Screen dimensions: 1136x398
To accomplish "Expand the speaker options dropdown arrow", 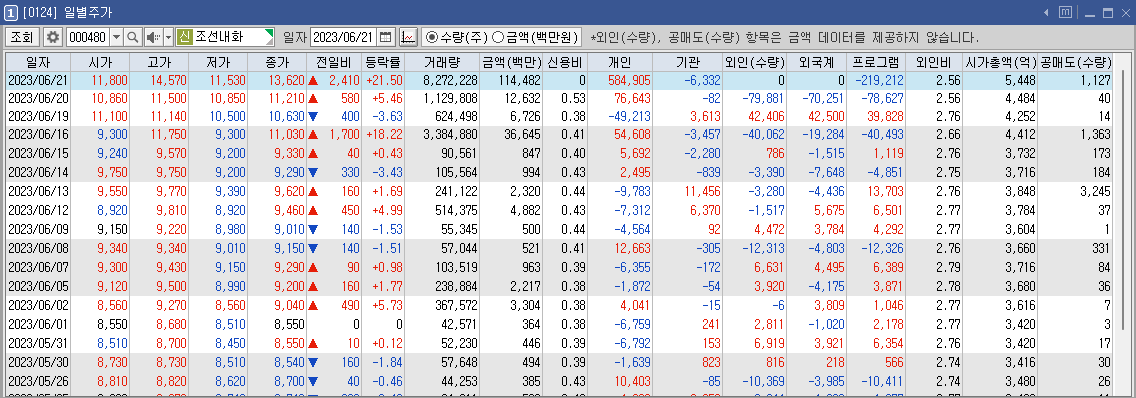I will pos(169,37).
